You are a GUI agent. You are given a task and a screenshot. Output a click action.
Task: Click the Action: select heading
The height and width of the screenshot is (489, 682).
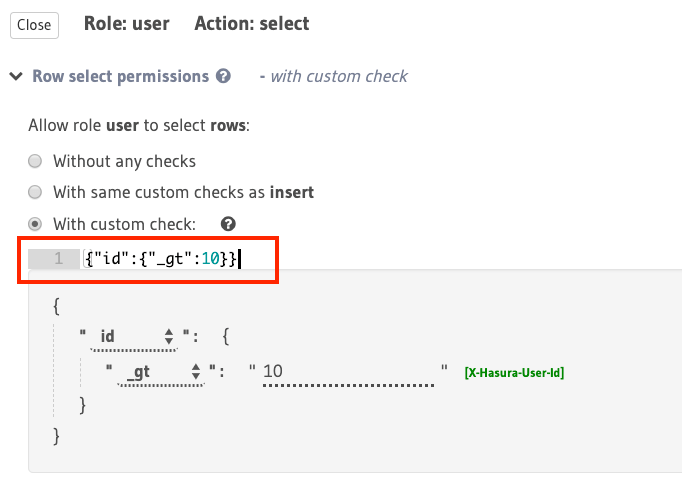pyautogui.click(x=252, y=23)
